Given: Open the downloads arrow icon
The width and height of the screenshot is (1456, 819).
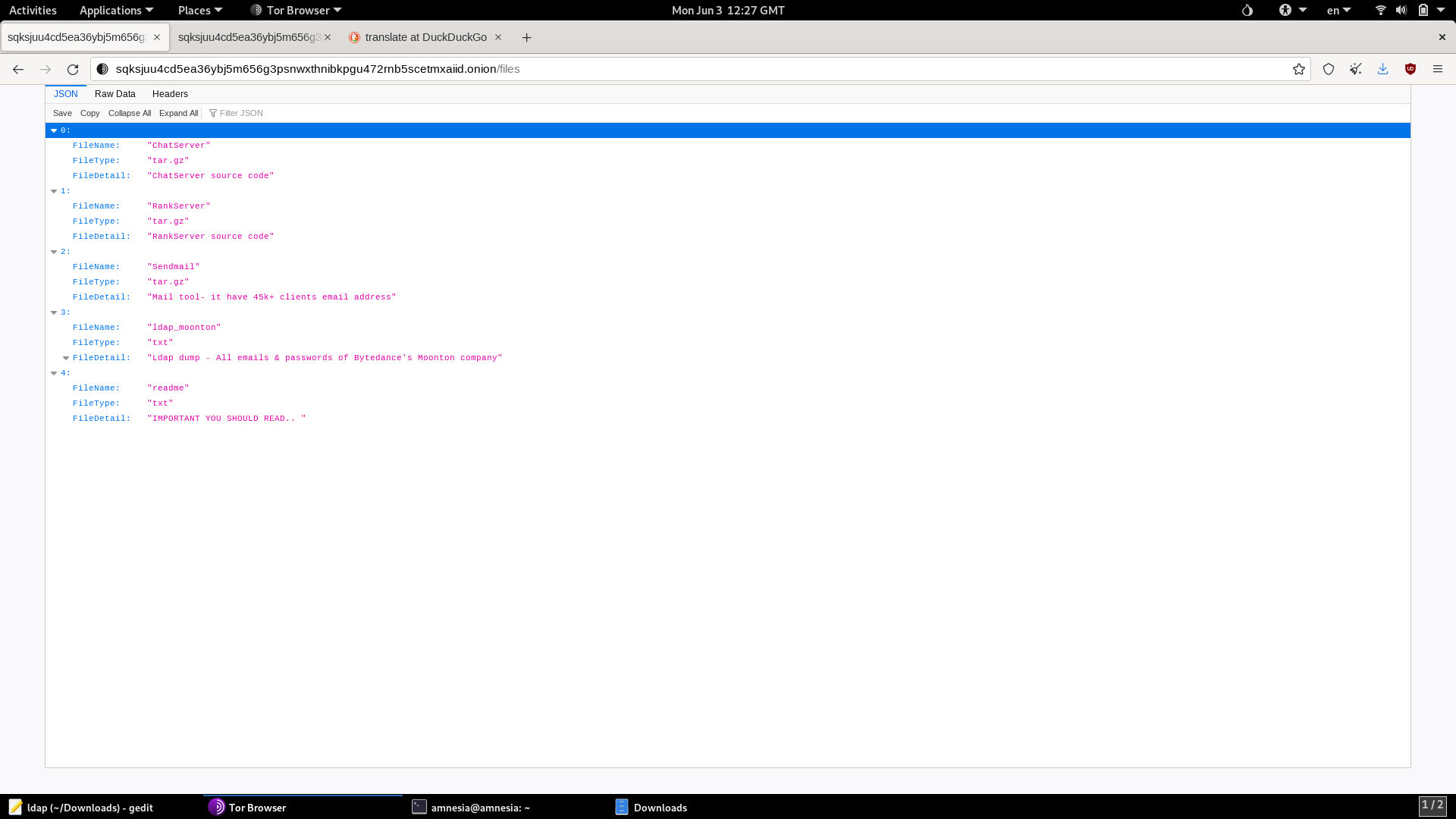Looking at the screenshot, I should click(1383, 69).
